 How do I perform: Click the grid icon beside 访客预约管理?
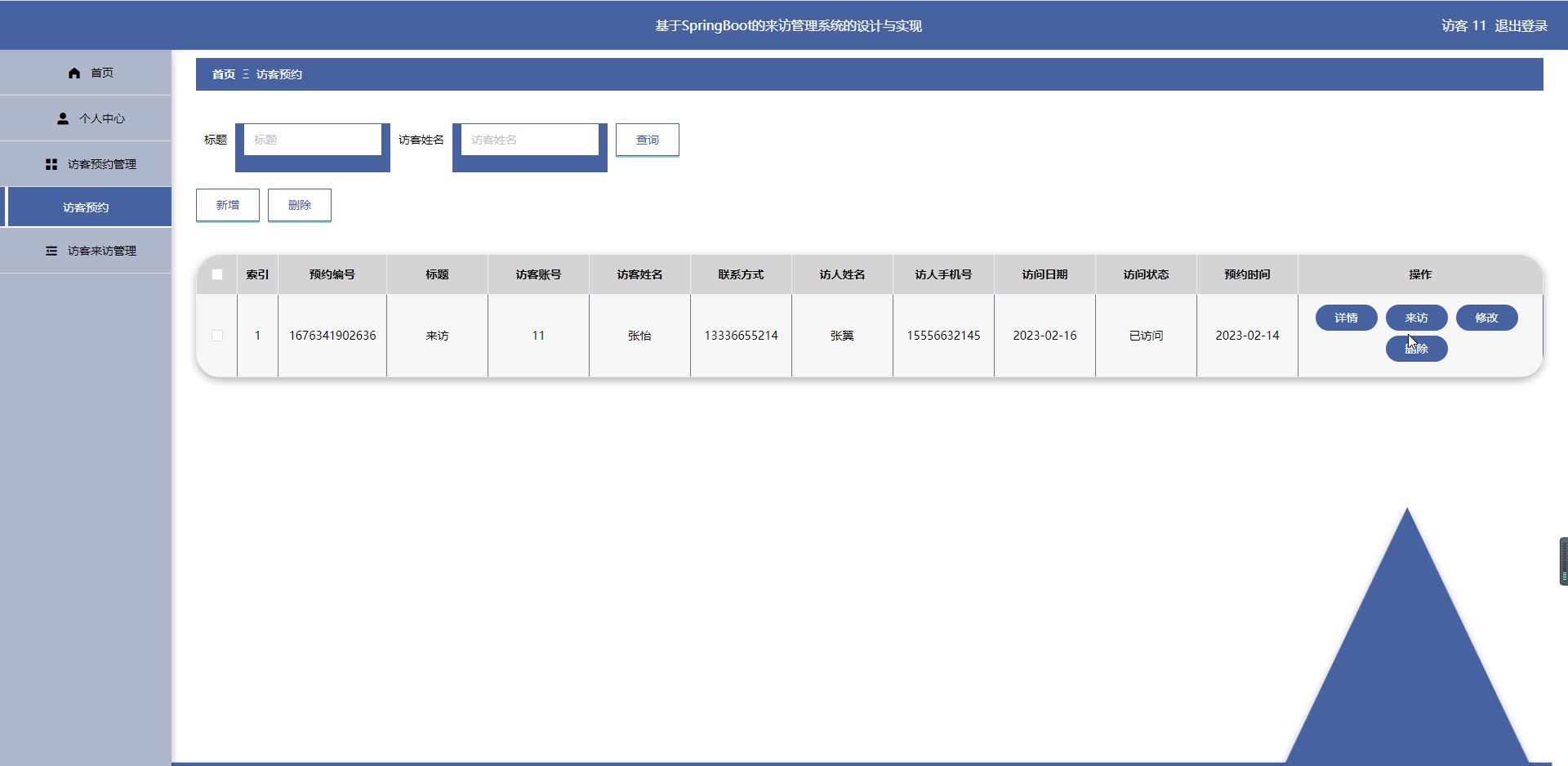click(x=51, y=164)
